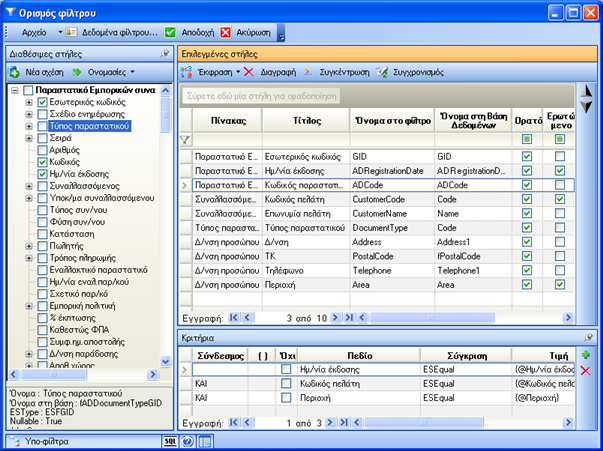Viewport: 603px width, 451px height.
Task: Move selected column down with arrow
Action: point(586,107)
